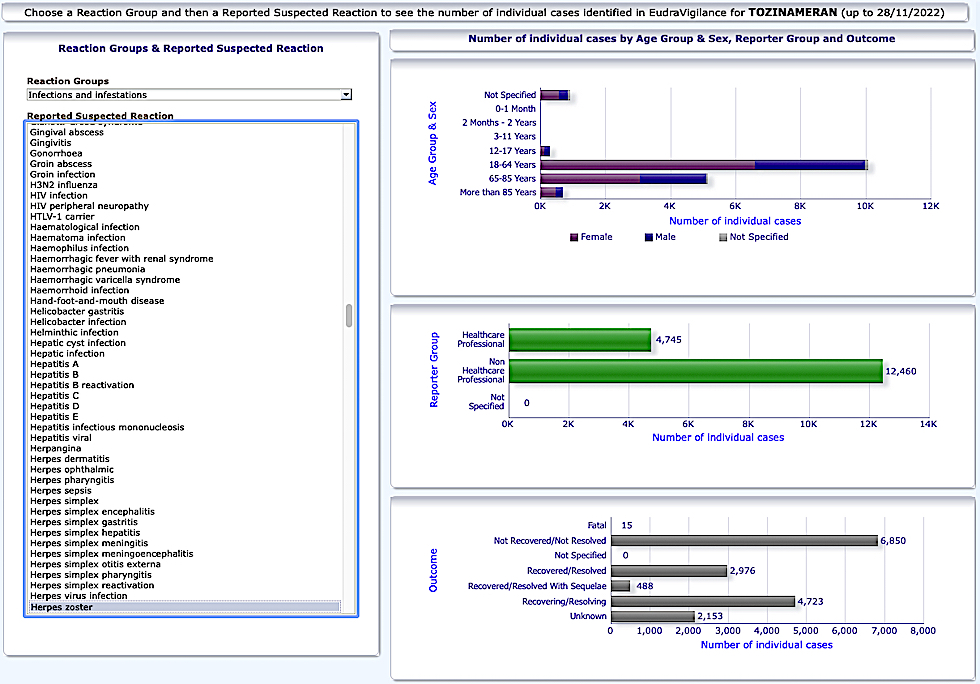Choose Herpes pharyngitis

pyautogui.click(x=72, y=480)
